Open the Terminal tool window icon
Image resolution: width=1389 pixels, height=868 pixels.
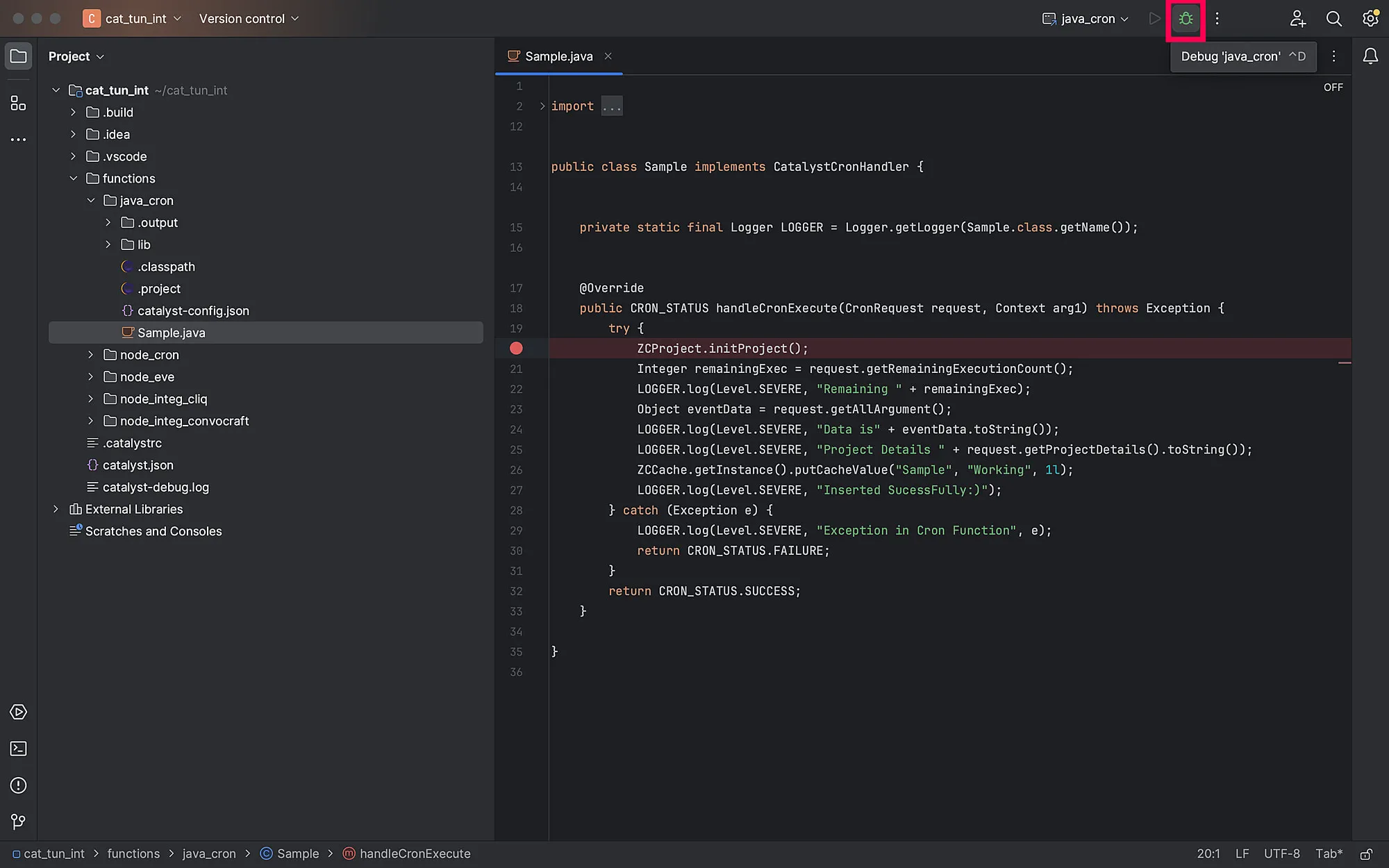tap(19, 749)
